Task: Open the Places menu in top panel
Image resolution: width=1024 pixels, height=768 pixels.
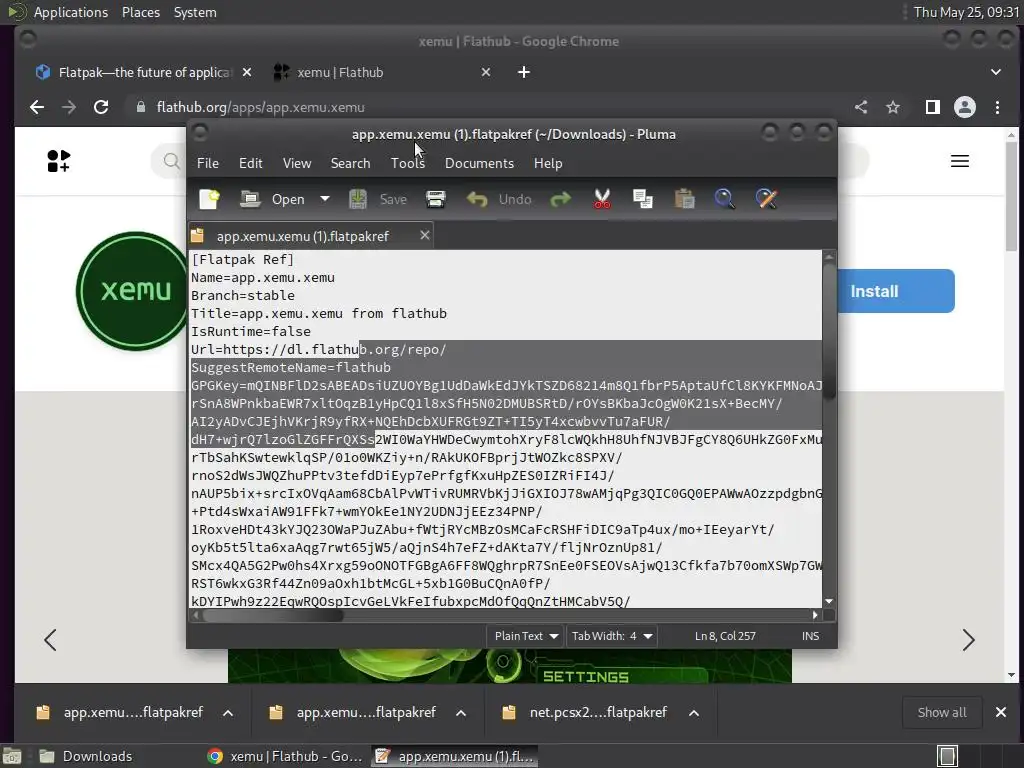Action: (141, 12)
